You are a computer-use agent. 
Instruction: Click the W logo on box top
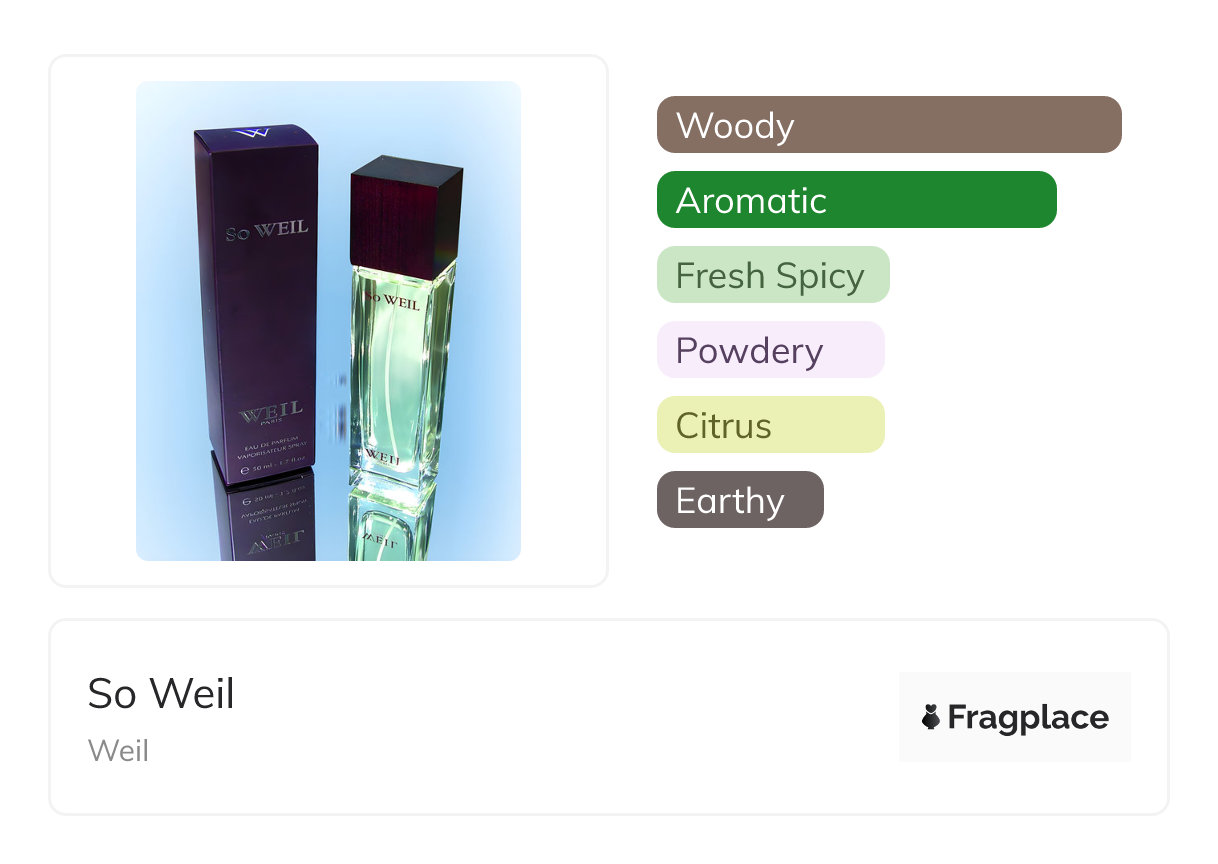256,134
